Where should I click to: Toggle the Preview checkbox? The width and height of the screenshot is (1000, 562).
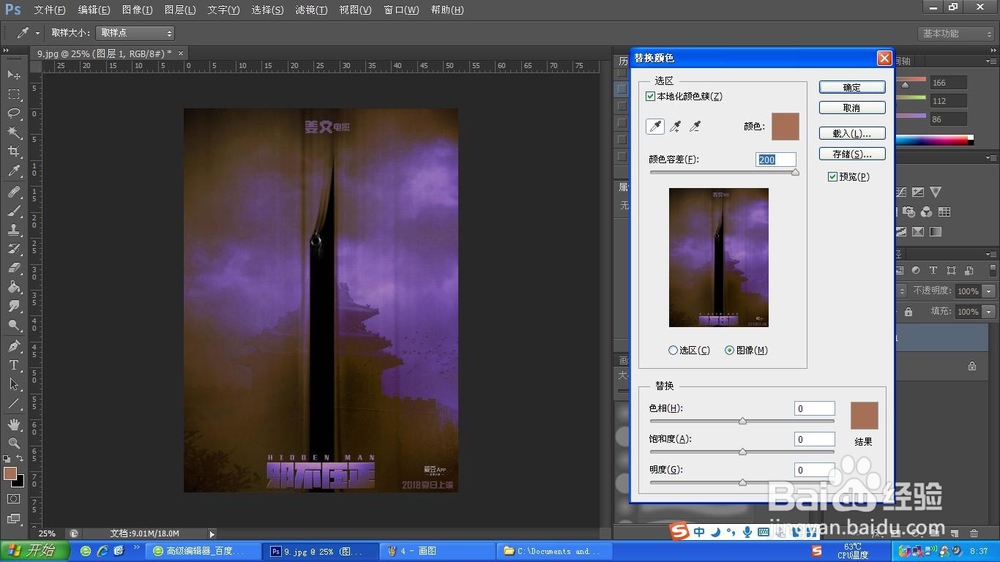coord(832,177)
